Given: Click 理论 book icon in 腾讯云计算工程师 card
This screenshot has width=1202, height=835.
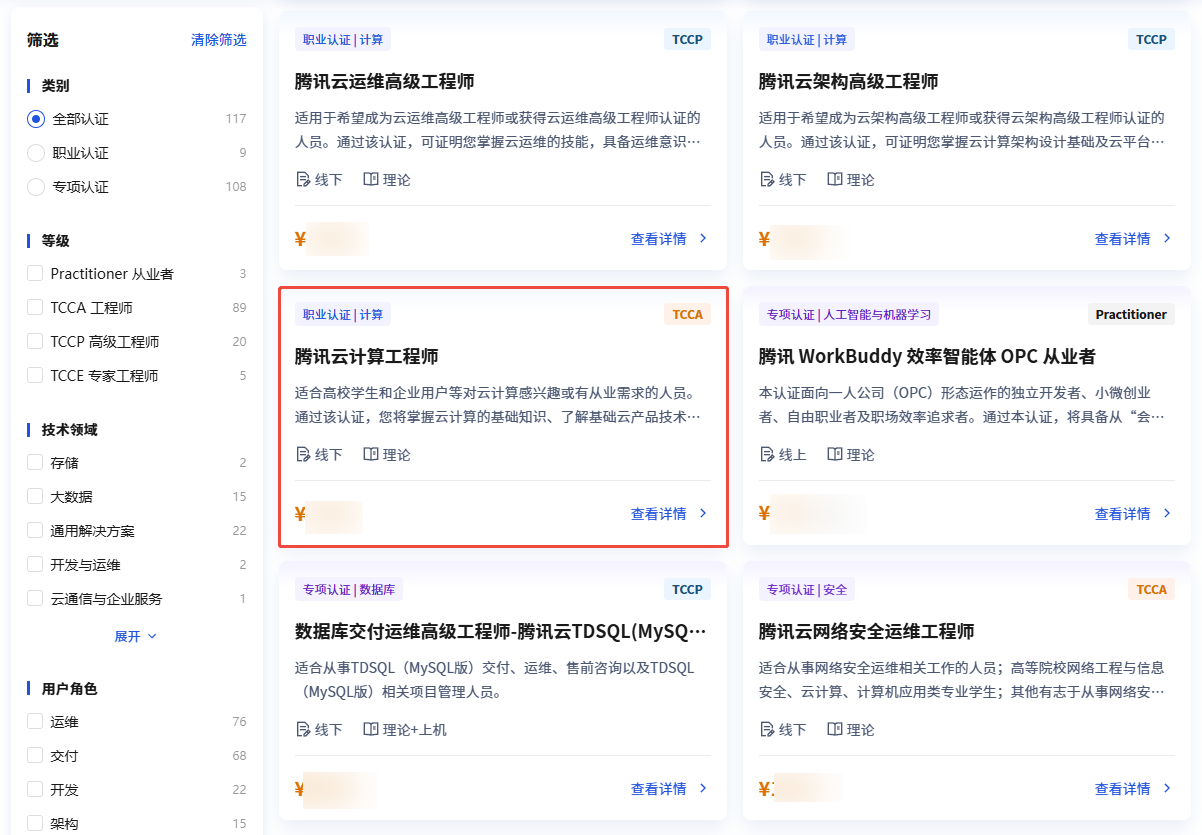Looking at the screenshot, I should [371, 455].
